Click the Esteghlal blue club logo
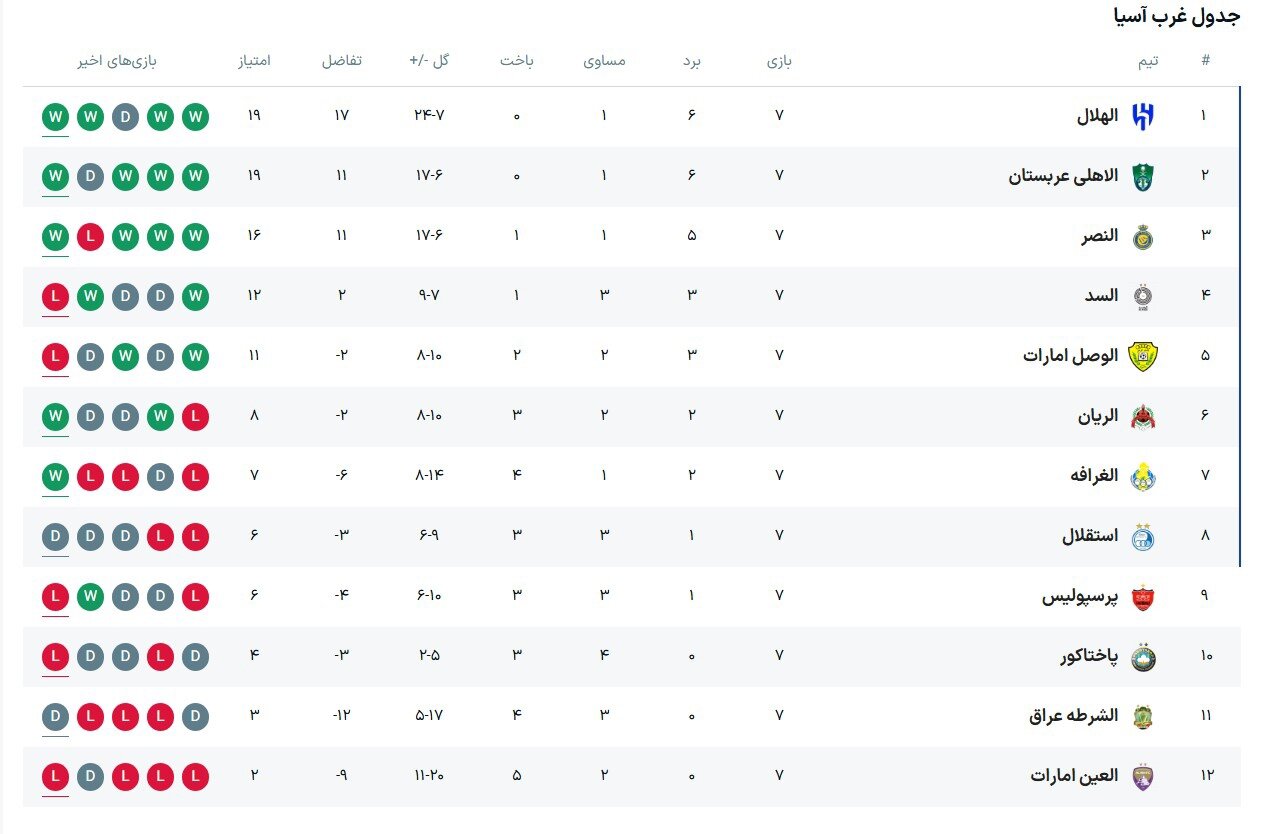The height and width of the screenshot is (834, 1278). click(1142, 536)
